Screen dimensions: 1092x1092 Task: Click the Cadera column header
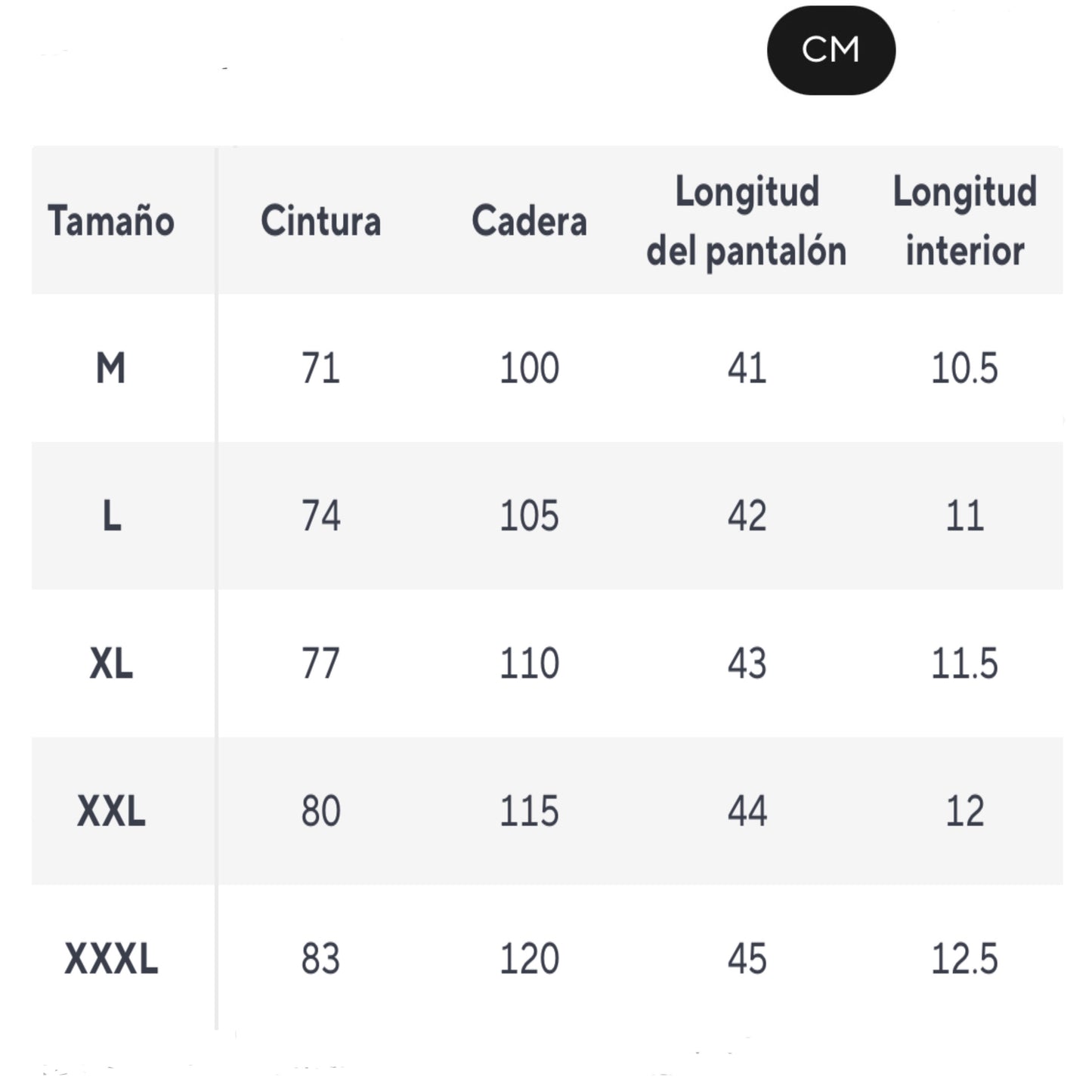pos(529,221)
